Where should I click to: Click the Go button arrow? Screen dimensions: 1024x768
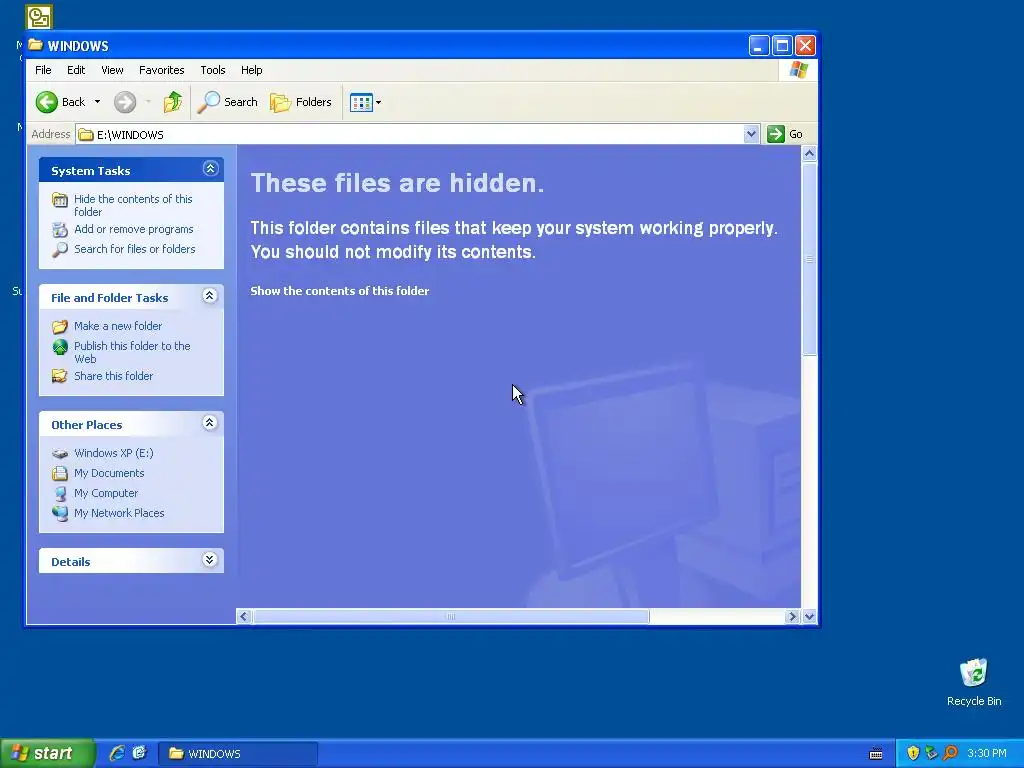(x=775, y=134)
